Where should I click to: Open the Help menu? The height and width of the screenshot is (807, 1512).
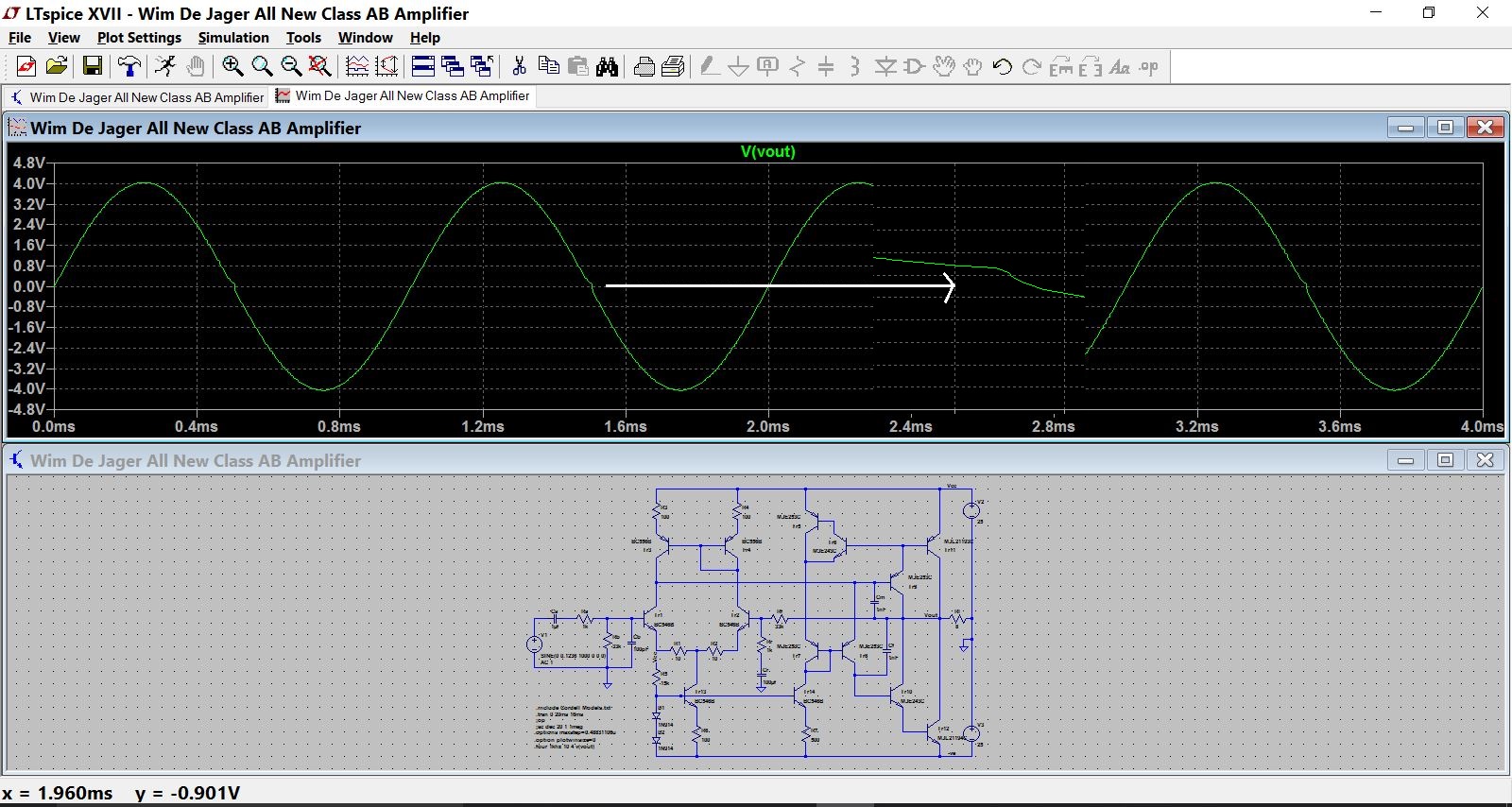424,38
